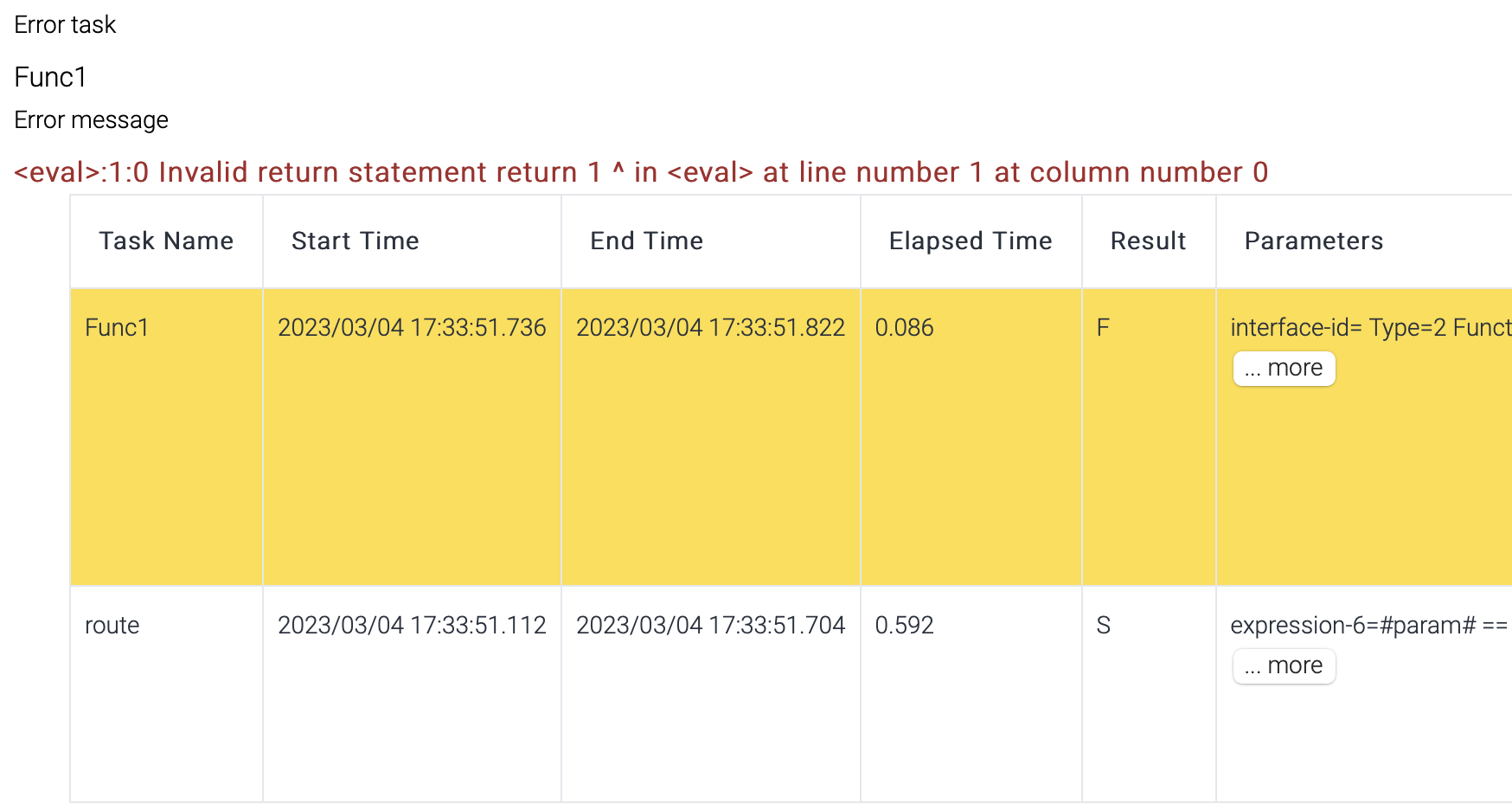Click the Func1 heading under Error task
This screenshot has height=810, width=1512.
click(x=51, y=78)
